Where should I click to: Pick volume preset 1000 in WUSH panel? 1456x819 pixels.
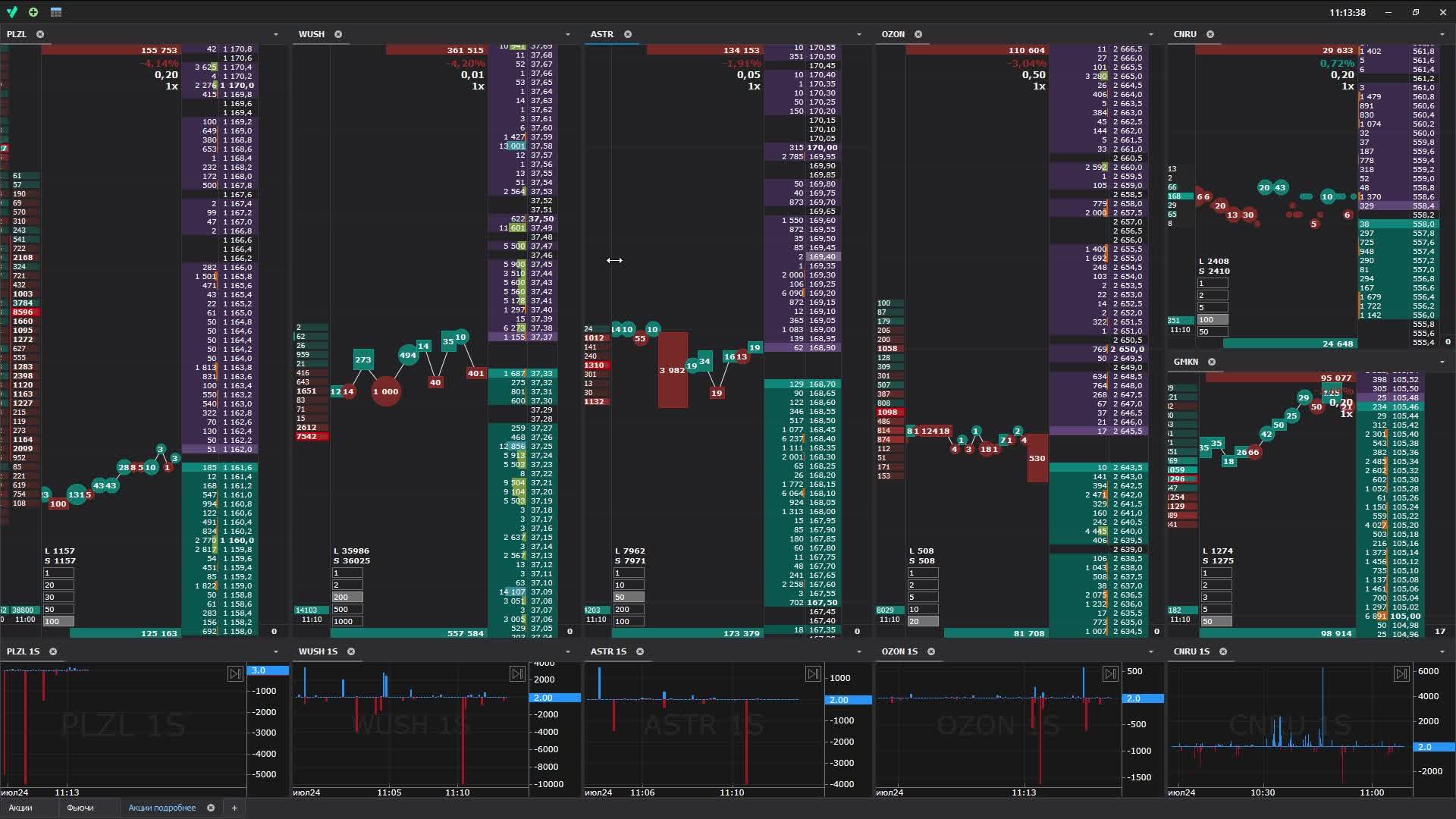347,621
